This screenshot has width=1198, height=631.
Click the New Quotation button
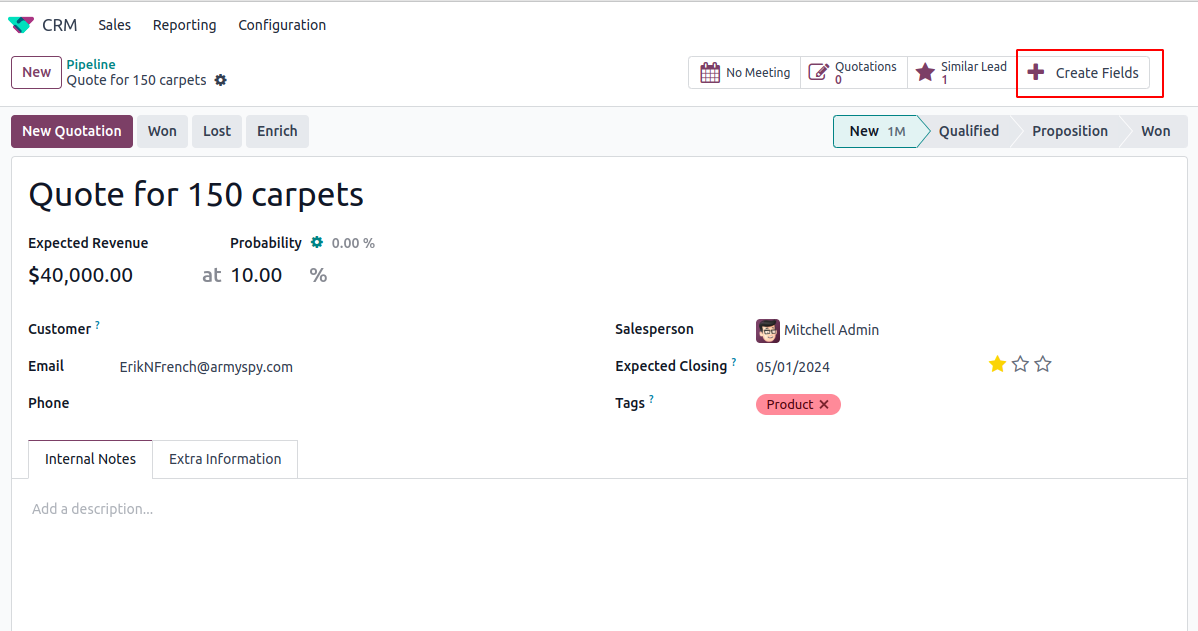(72, 131)
